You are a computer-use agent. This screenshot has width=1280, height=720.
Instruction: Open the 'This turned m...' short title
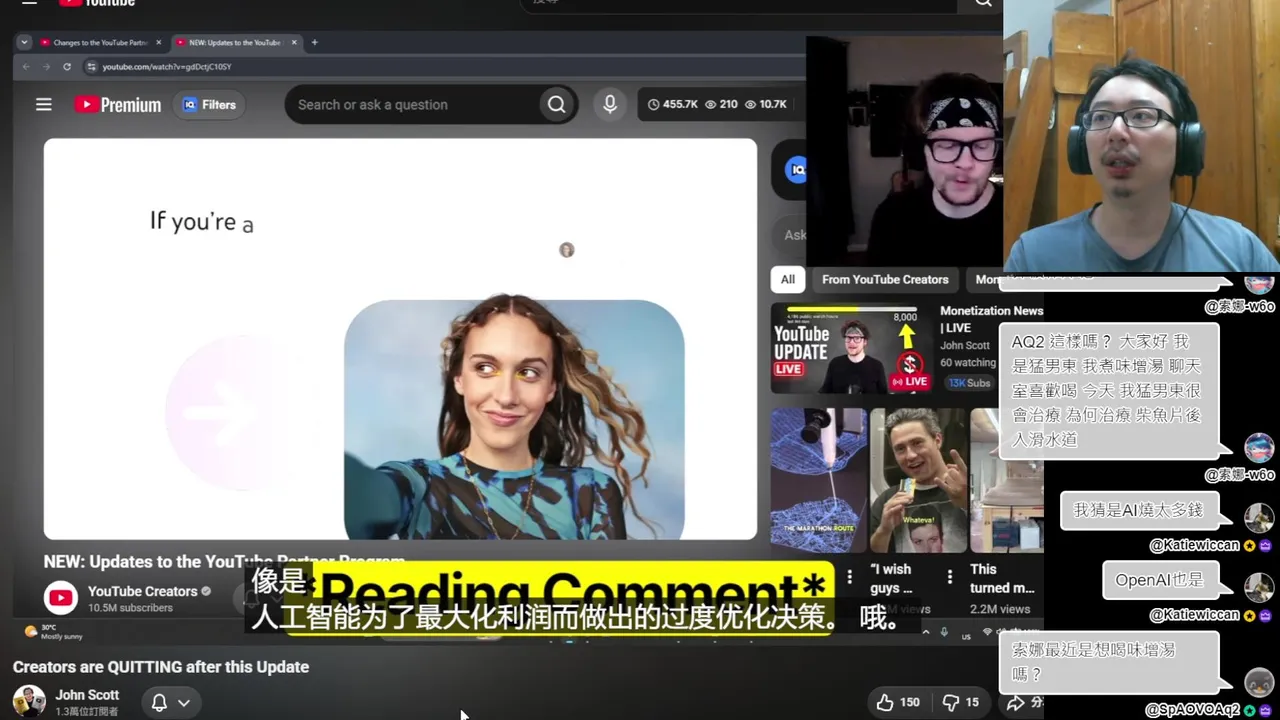[1002, 579]
